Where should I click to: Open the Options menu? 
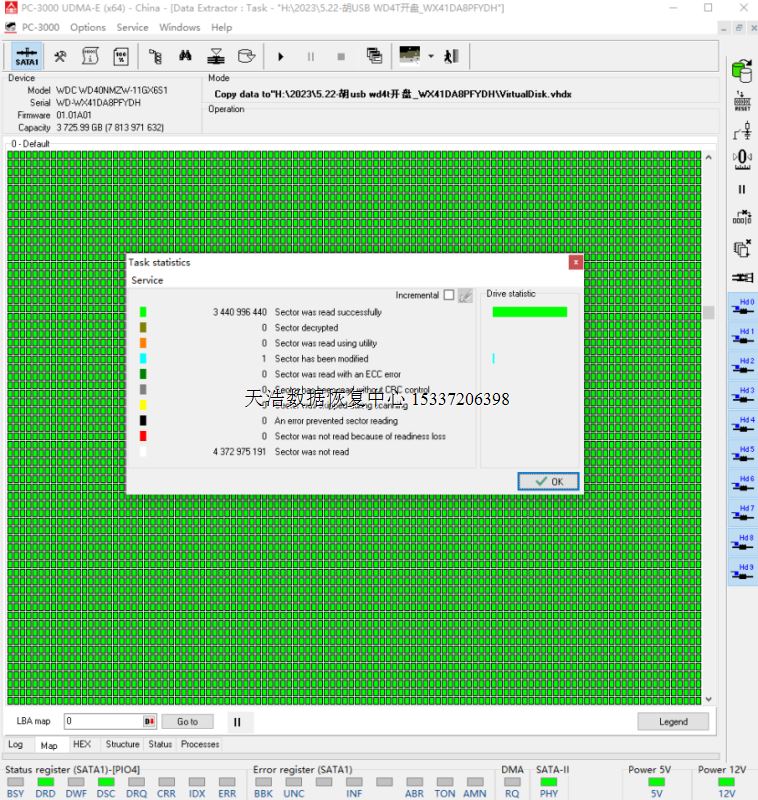click(88, 27)
